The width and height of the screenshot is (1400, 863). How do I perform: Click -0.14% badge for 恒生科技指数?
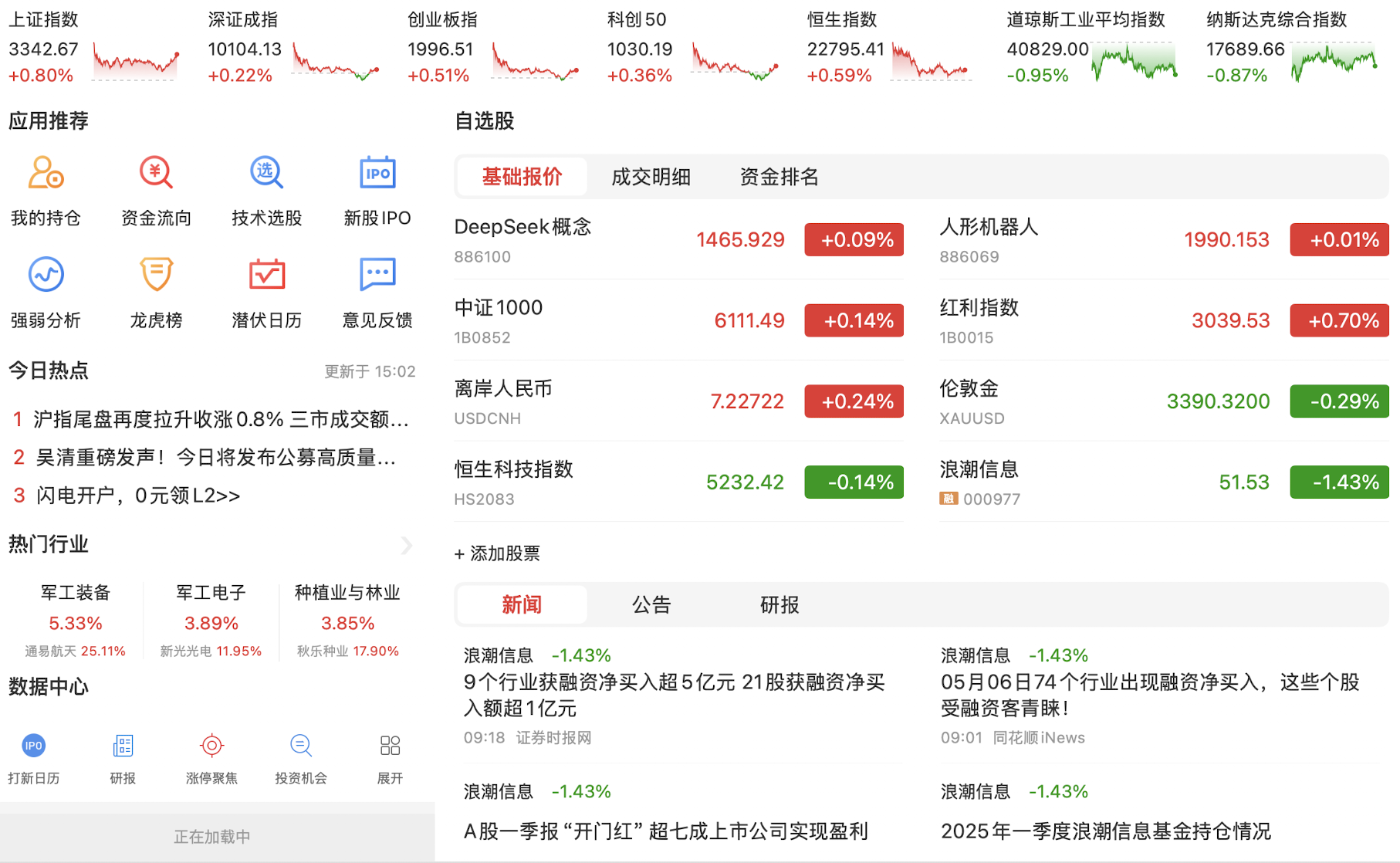coord(854,482)
